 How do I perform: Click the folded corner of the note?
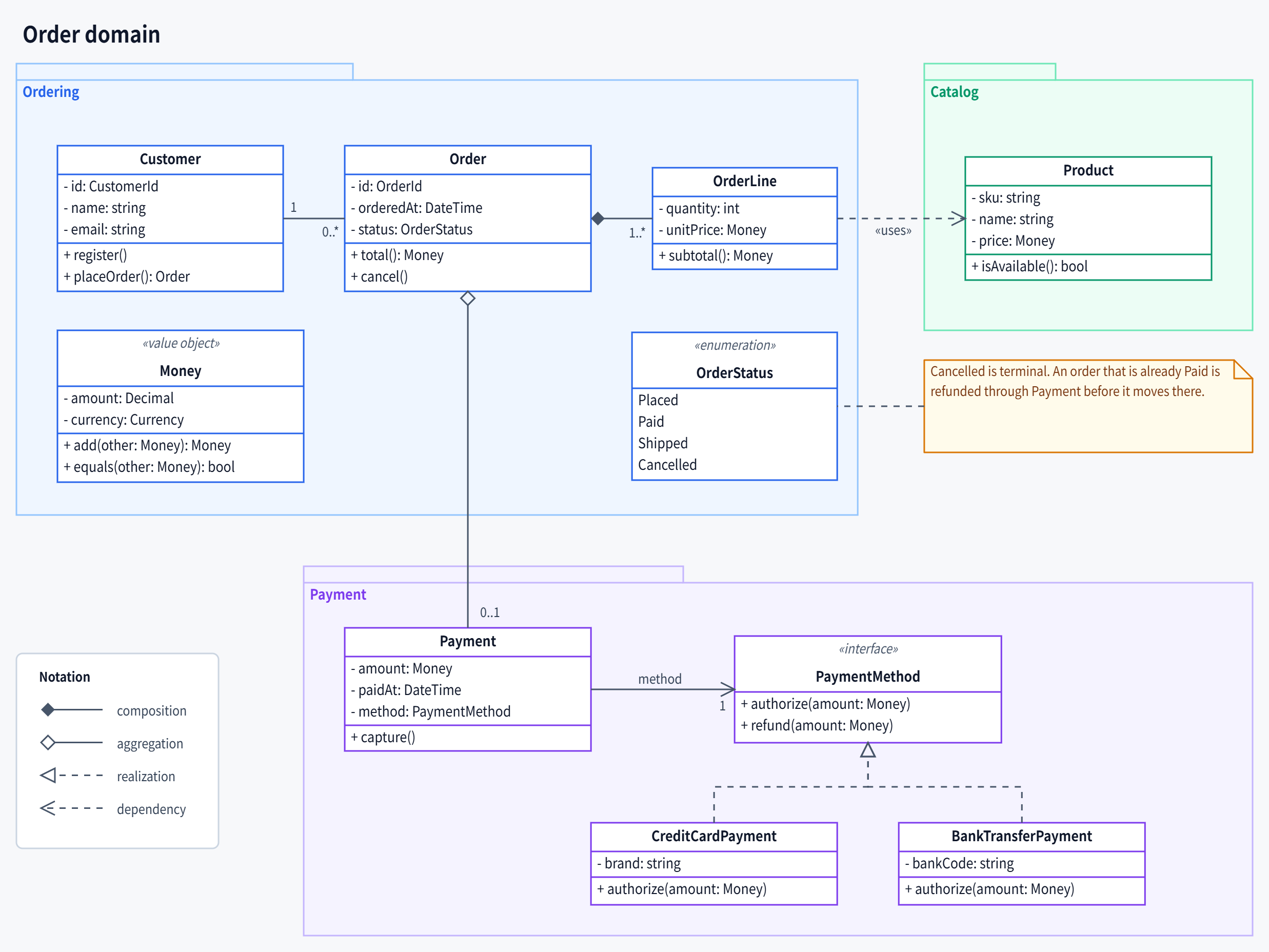pyautogui.click(x=1243, y=369)
